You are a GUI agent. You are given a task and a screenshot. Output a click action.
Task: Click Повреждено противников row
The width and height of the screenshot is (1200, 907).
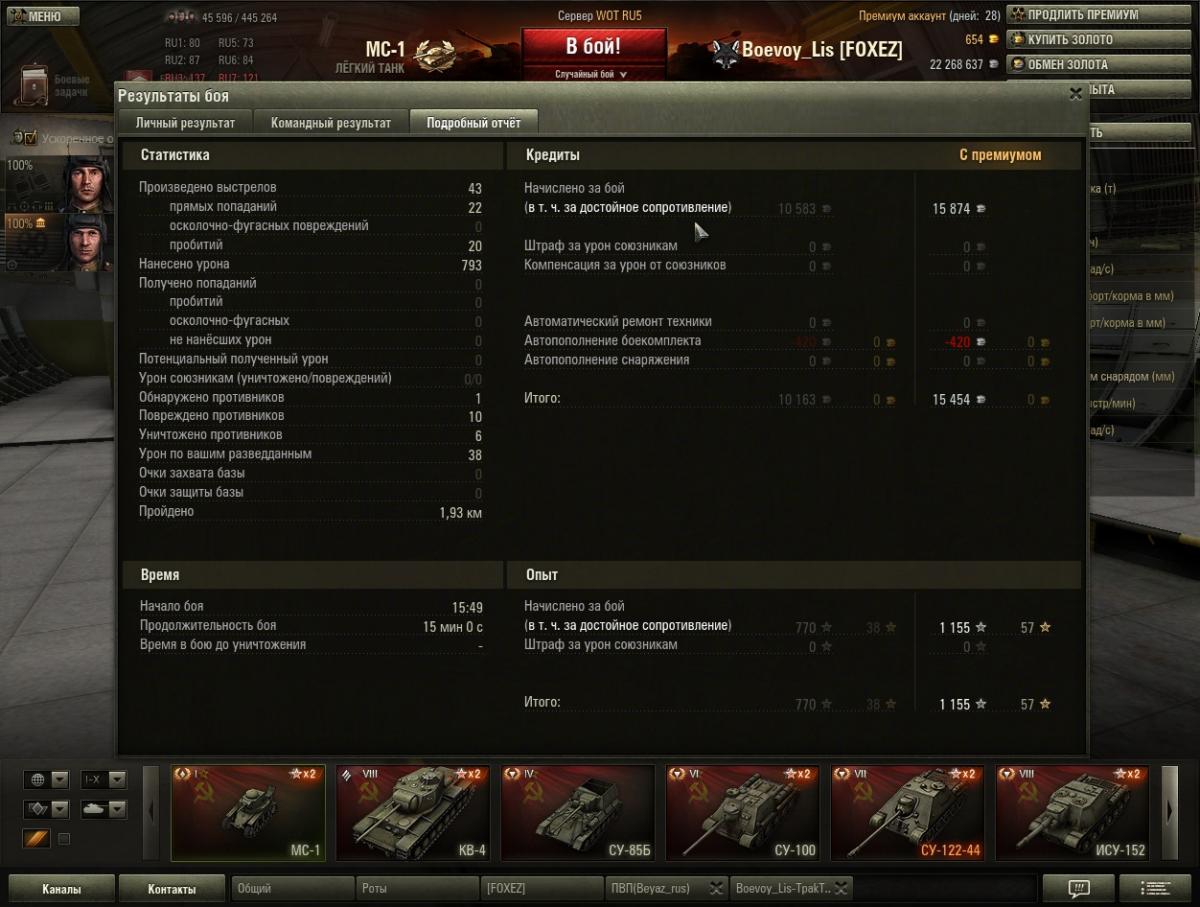(310, 416)
